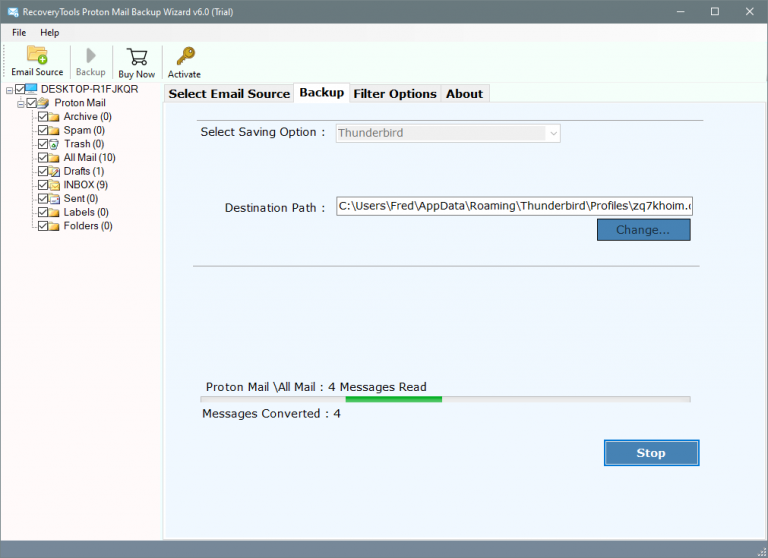Screen dimensions: 768x558
Task: Click the Stop button
Action: (651, 453)
